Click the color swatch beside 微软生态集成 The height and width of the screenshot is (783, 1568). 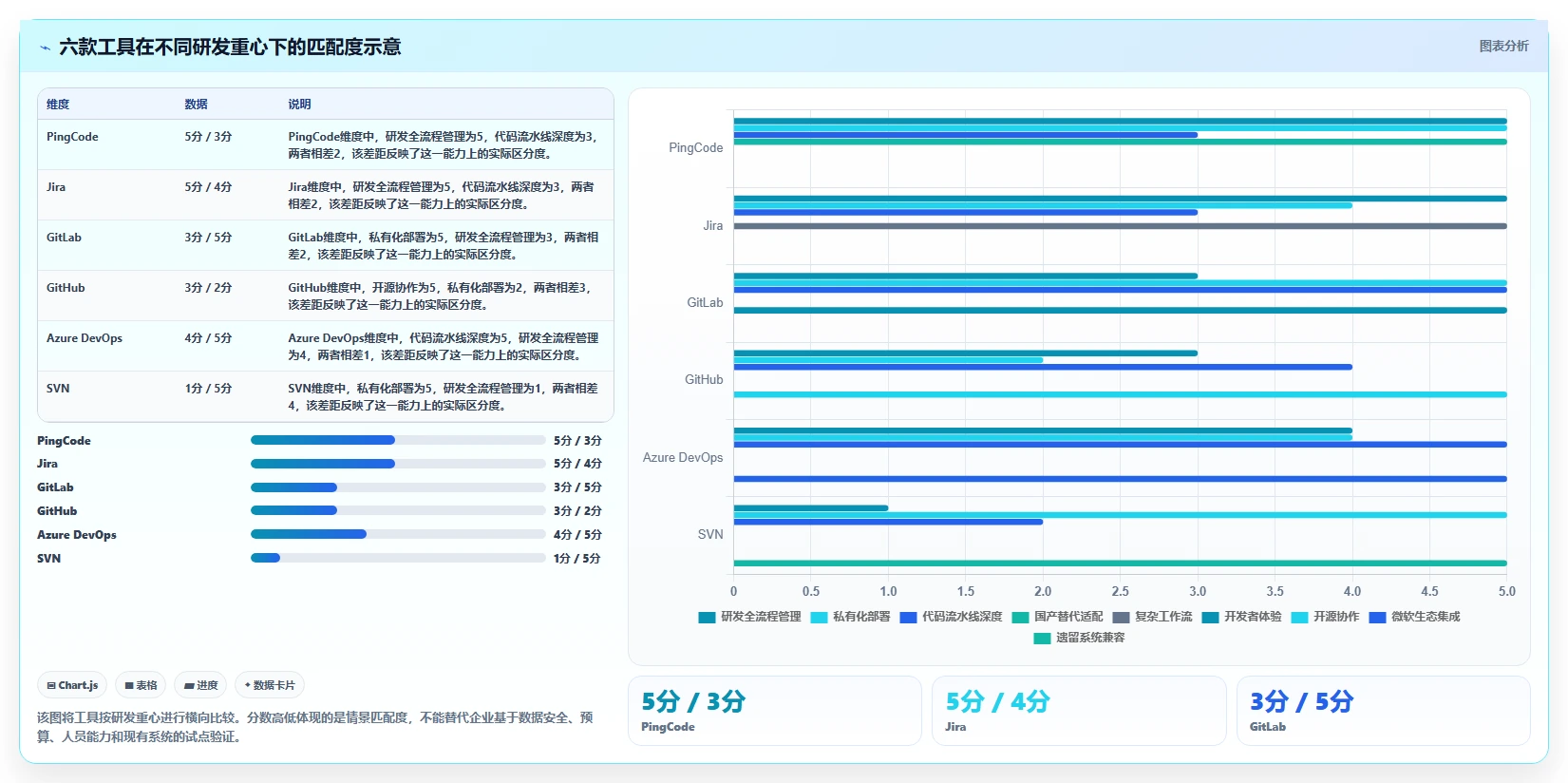pyautogui.click(x=1377, y=618)
